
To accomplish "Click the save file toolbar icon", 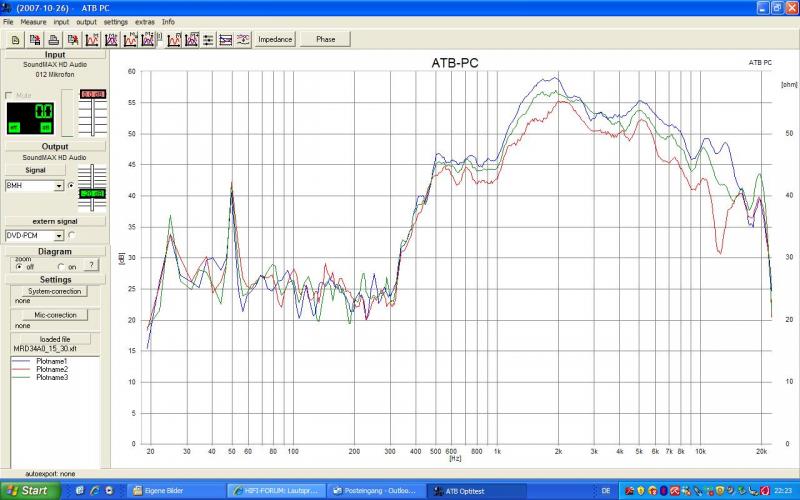I will pos(35,39).
